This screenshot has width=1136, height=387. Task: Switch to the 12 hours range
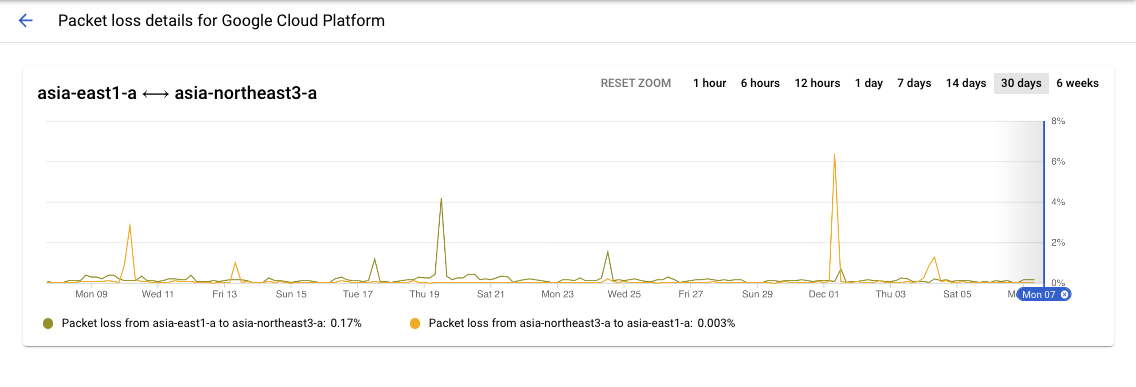[x=817, y=83]
